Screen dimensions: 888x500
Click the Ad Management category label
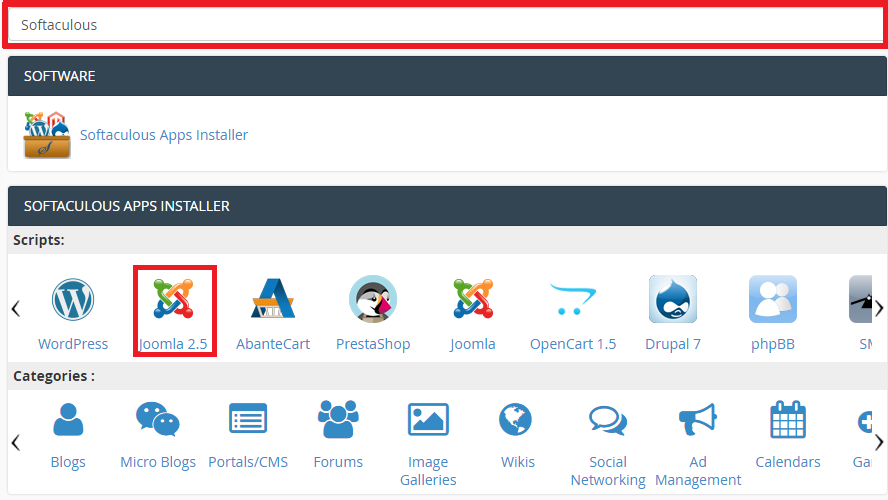click(x=698, y=471)
